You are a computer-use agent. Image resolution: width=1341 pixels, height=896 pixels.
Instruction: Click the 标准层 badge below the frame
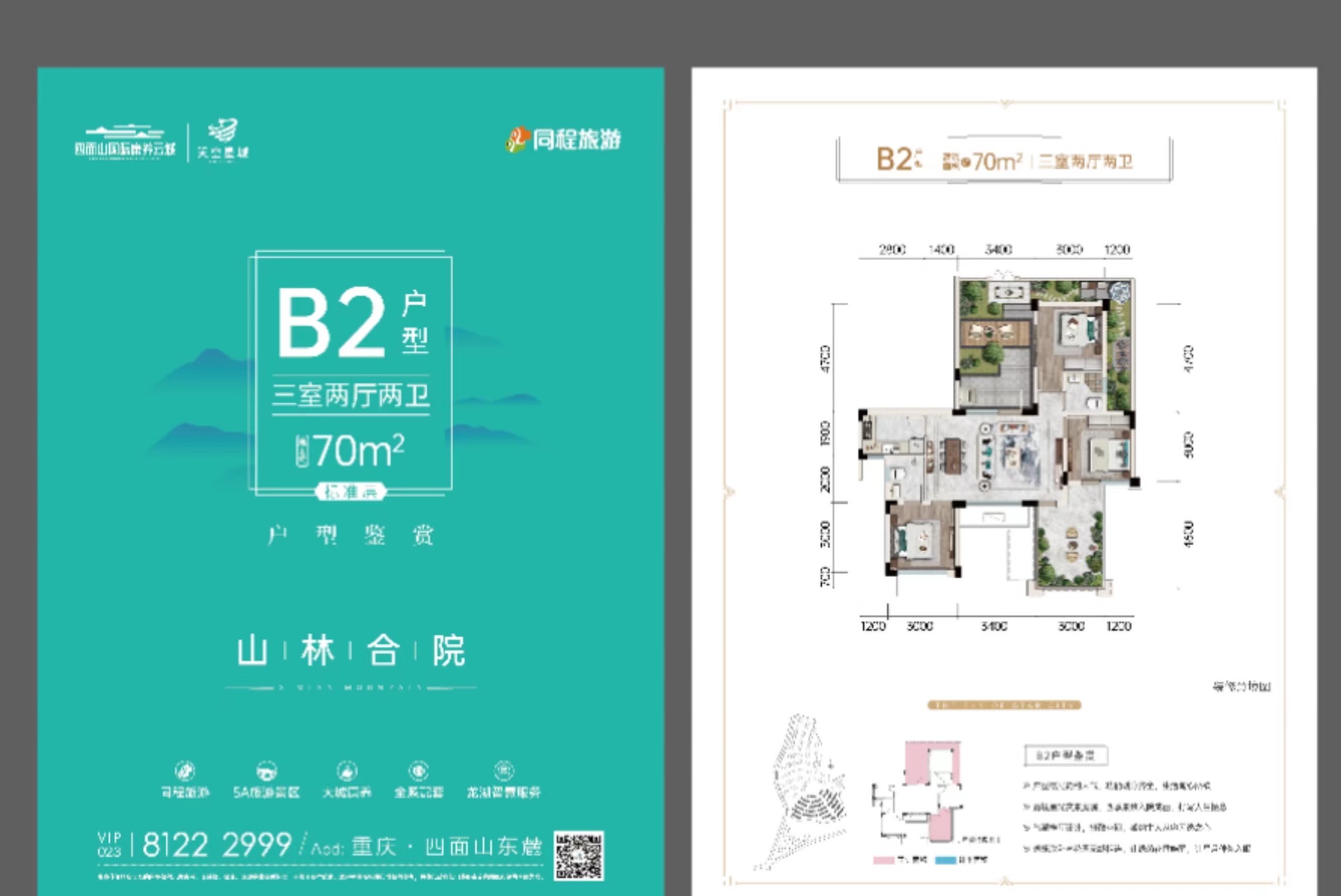(351, 492)
